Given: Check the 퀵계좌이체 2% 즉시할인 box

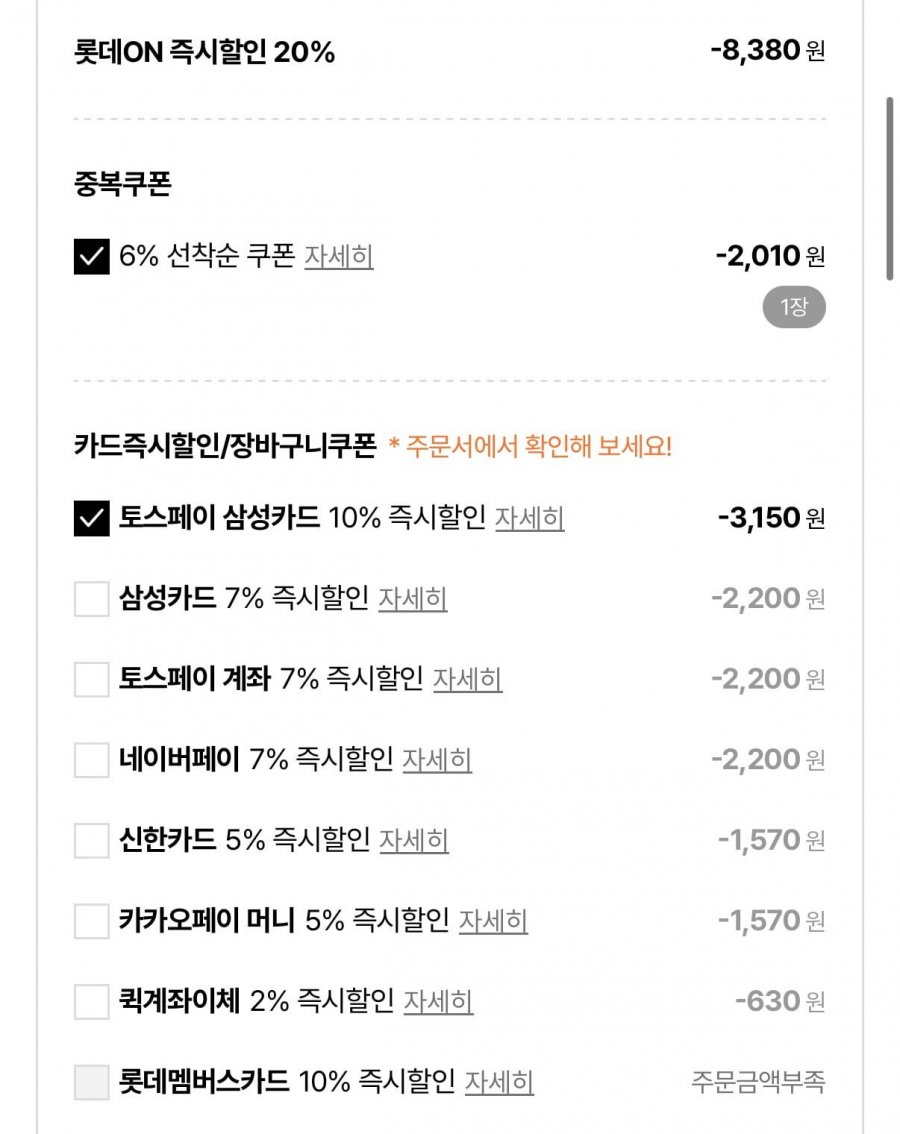Looking at the screenshot, I should 91,1002.
